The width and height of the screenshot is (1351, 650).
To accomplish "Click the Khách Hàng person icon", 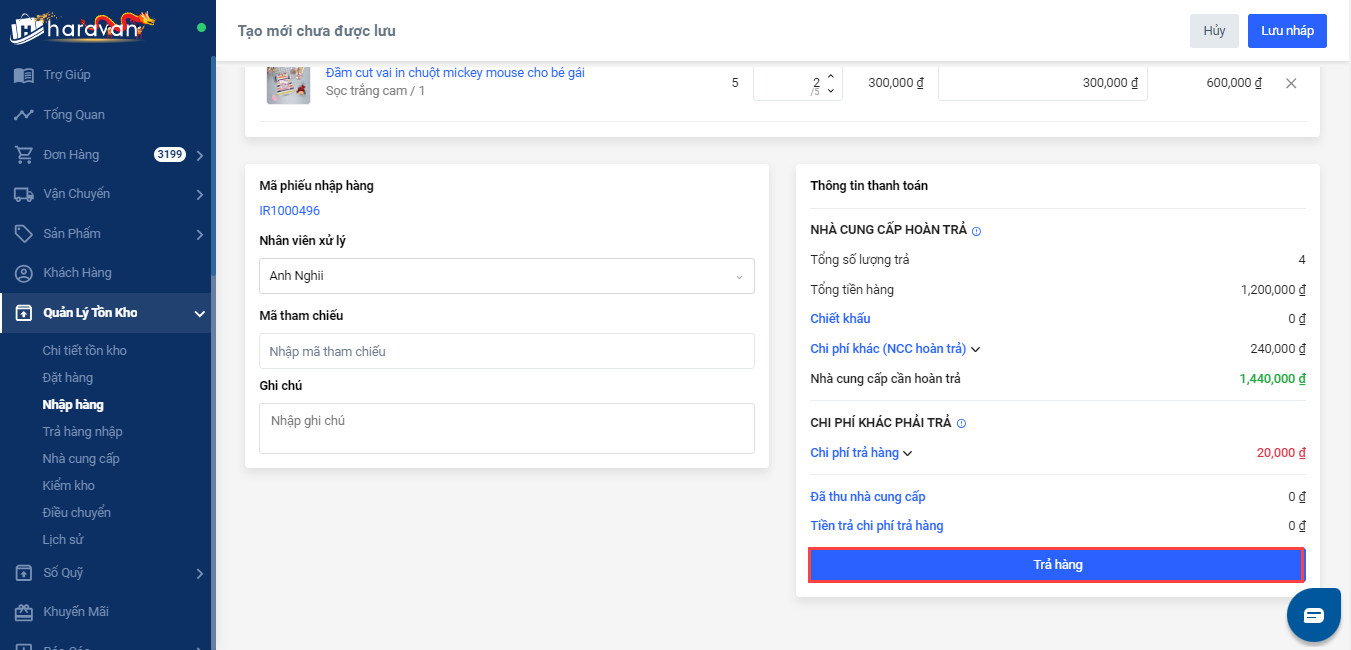I will [24, 273].
